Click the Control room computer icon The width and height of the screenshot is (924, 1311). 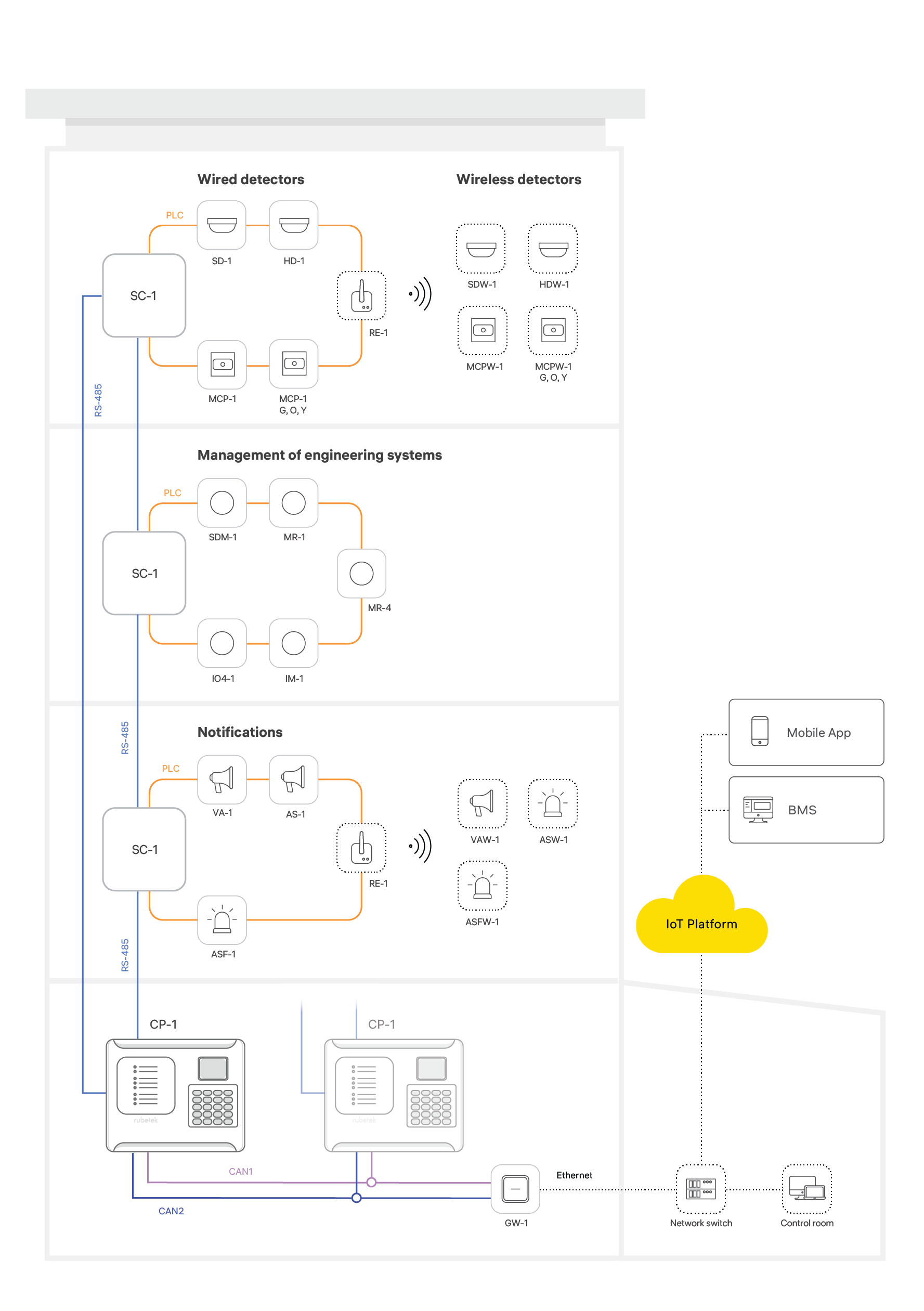click(x=807, y=1189)
